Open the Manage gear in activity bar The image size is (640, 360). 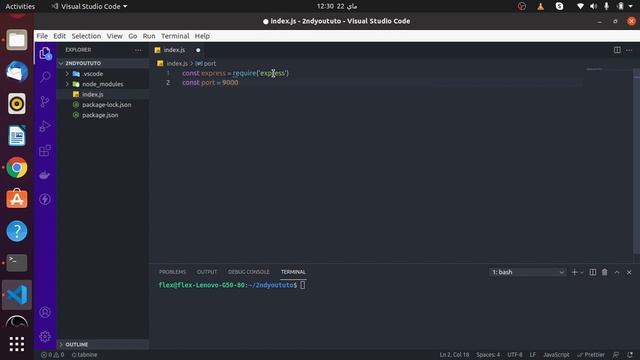tap(45, 337)
